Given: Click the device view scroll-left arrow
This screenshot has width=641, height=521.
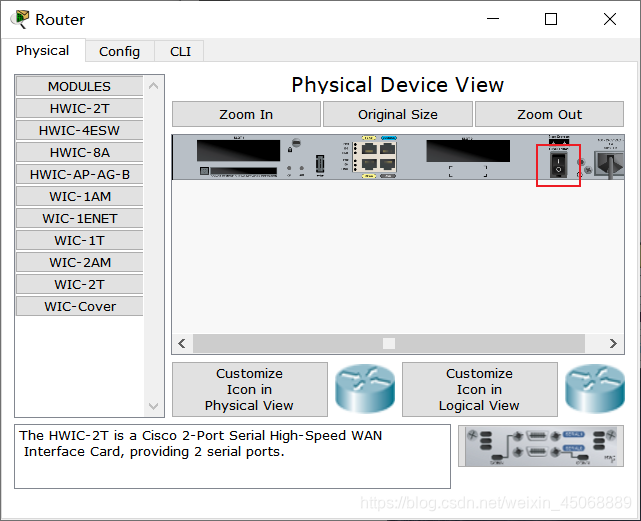Looking at the screenshot, I should tap(182, 344).
